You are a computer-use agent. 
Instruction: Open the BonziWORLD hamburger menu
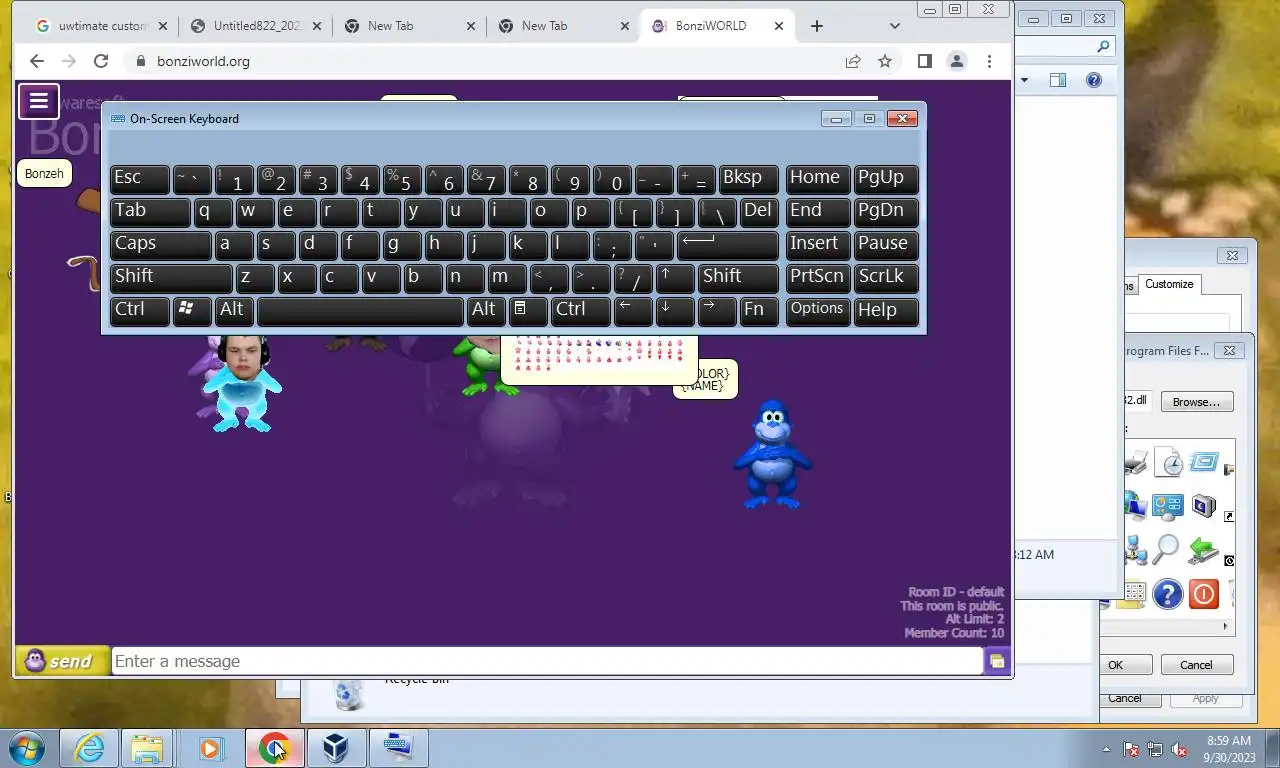point(39,100)
